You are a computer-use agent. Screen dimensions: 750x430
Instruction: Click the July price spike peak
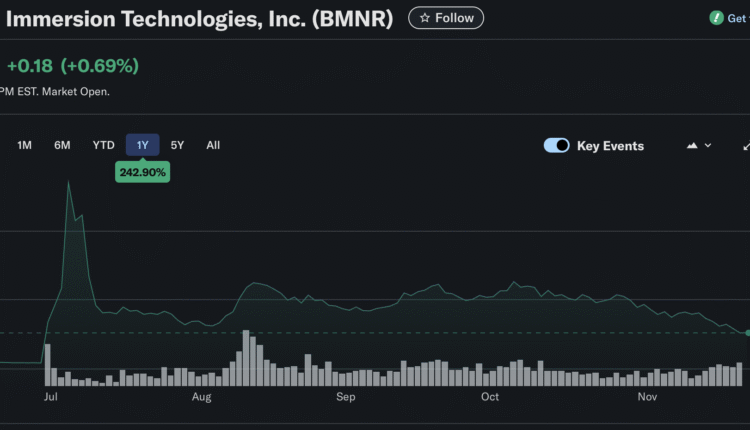tap(68, 182)
